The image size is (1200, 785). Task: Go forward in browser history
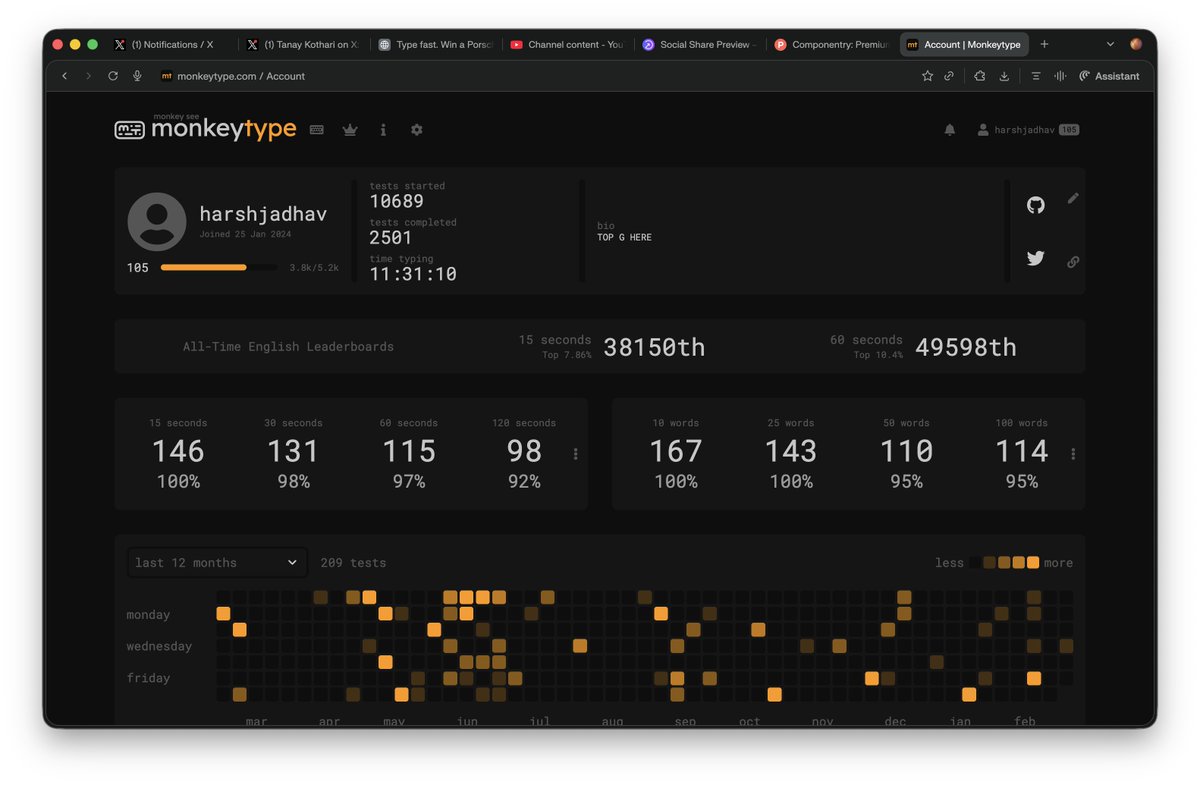click(89, 76)
